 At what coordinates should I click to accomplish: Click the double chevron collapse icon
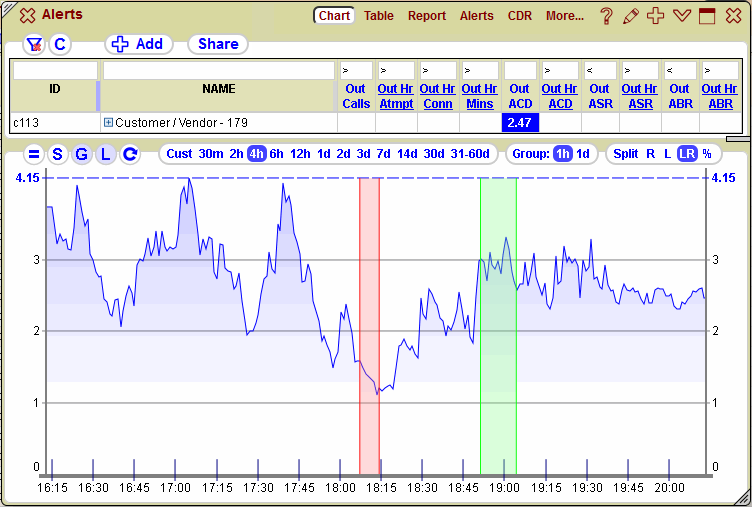point(682,16)
